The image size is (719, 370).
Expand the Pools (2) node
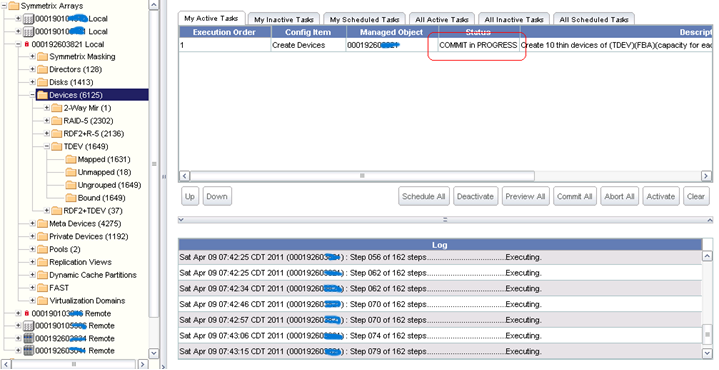(x=33, y=249)
